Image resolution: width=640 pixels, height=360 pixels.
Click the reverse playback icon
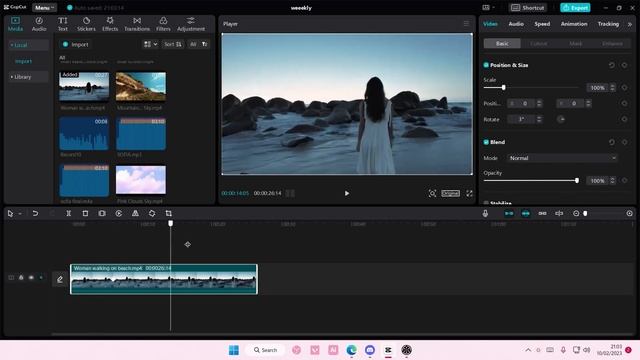pyautogui.click(x=118, y=213)
